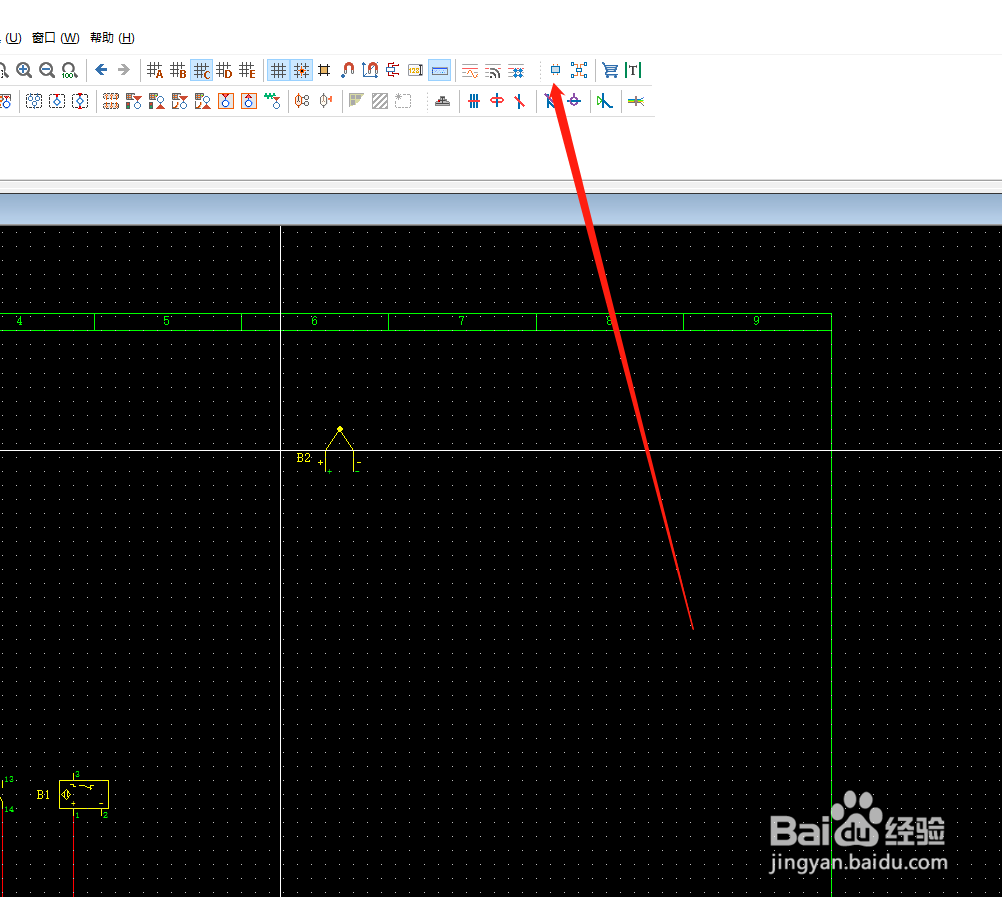Click orange framed red down triangle circle icon
The width and height of the screenshot is (1002, 897).
(226, 101)
